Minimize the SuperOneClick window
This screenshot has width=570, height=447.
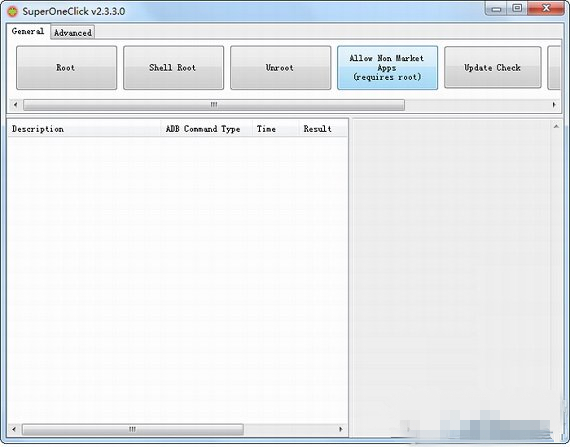click(496, 9)
